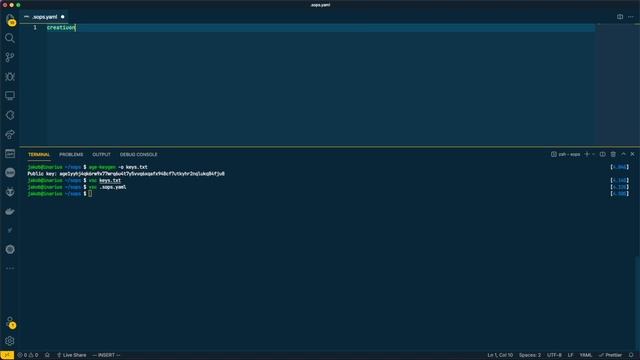Switch to the PROBLEMS tab
The image size is (640, 360).
point(71,155)
